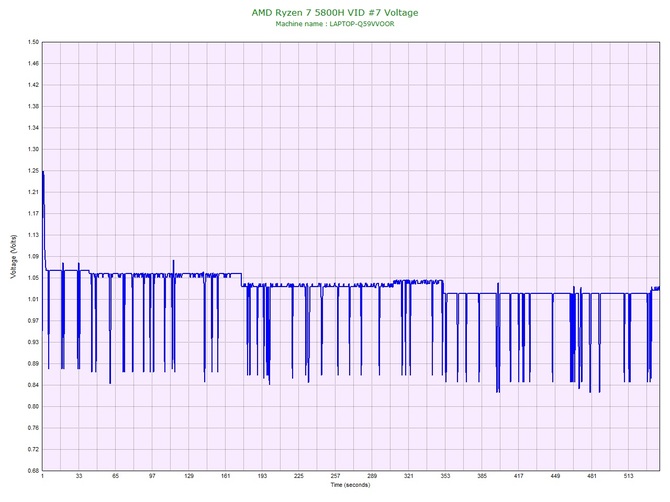
Task: Click the x-axis tick label 385
Action: pos(482,476)
